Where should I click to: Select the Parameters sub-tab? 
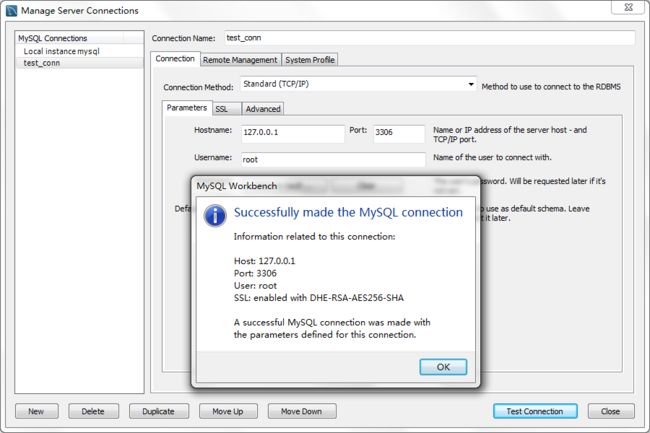187,108
